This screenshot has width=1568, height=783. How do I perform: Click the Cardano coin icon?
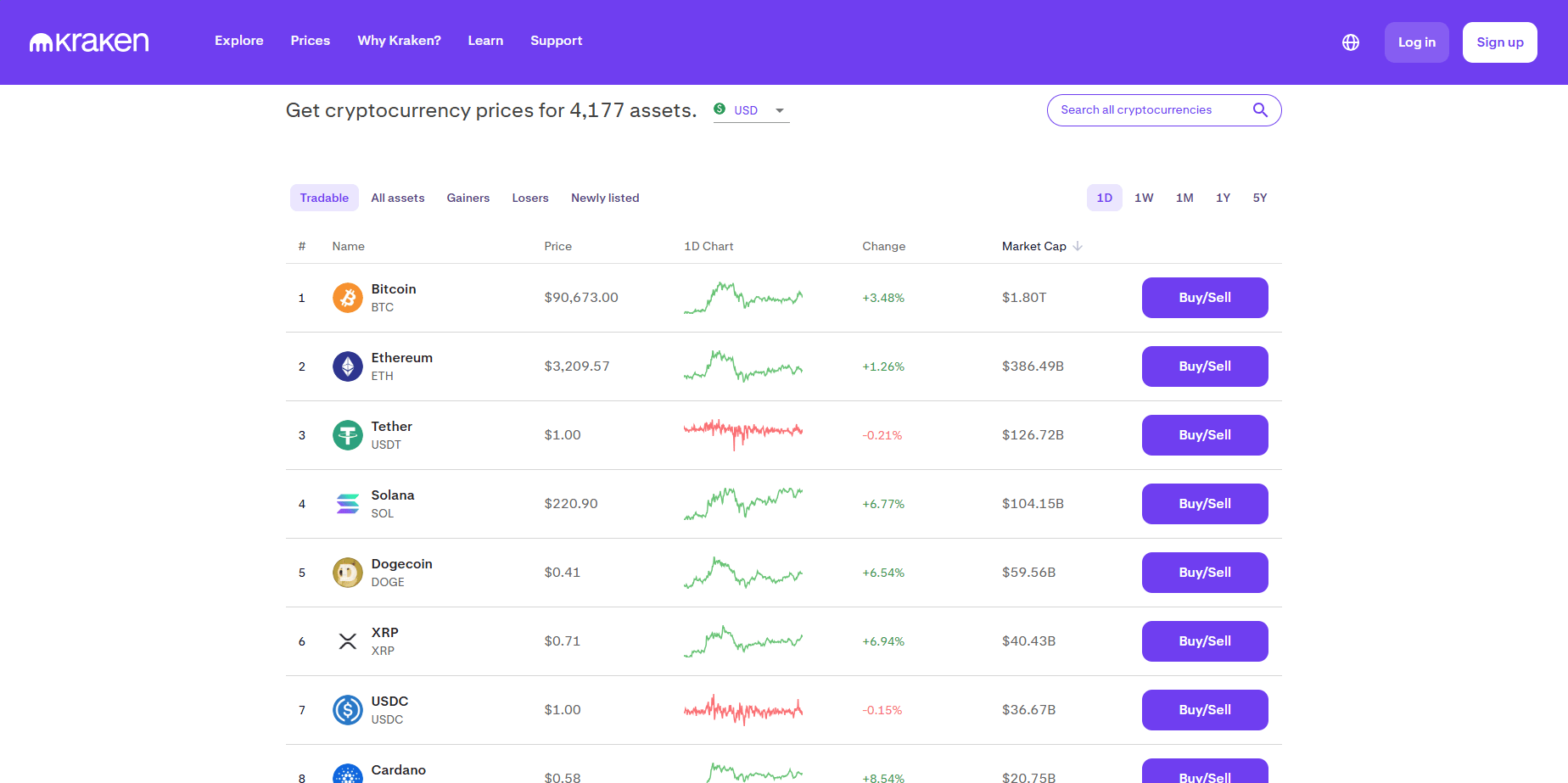(348, 773)
